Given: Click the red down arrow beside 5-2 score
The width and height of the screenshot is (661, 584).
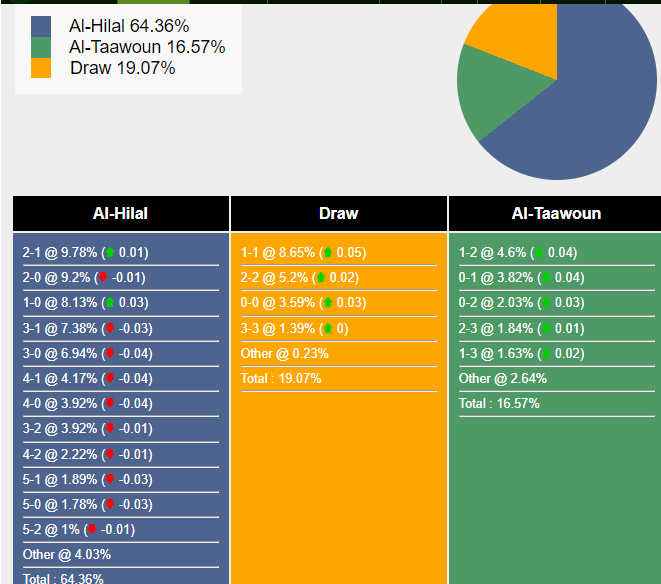Looking at the screenshot, I should [92, 530].
